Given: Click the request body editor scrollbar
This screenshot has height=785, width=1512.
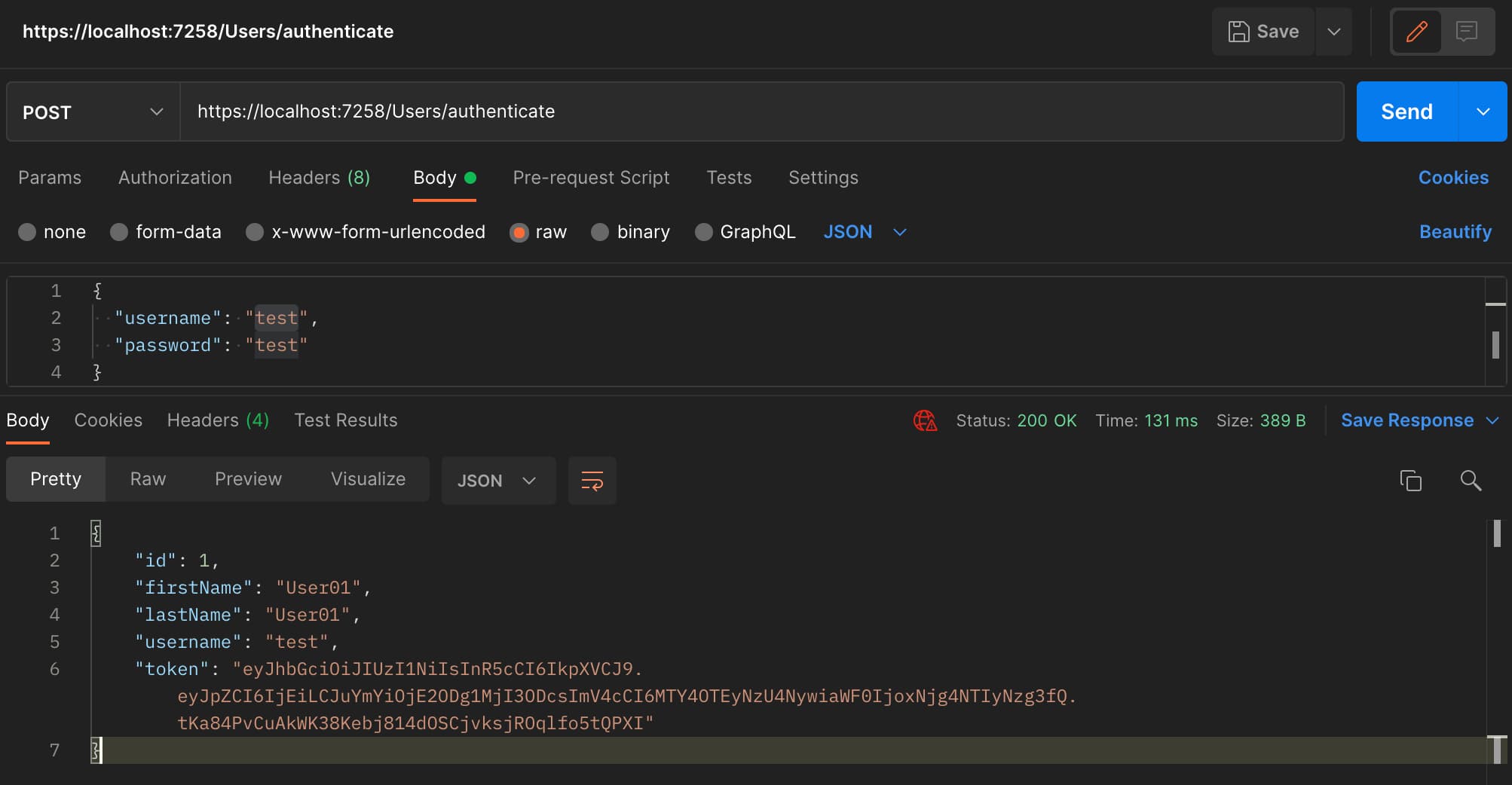Looking at the screenshot, I should pos(1495,345).
